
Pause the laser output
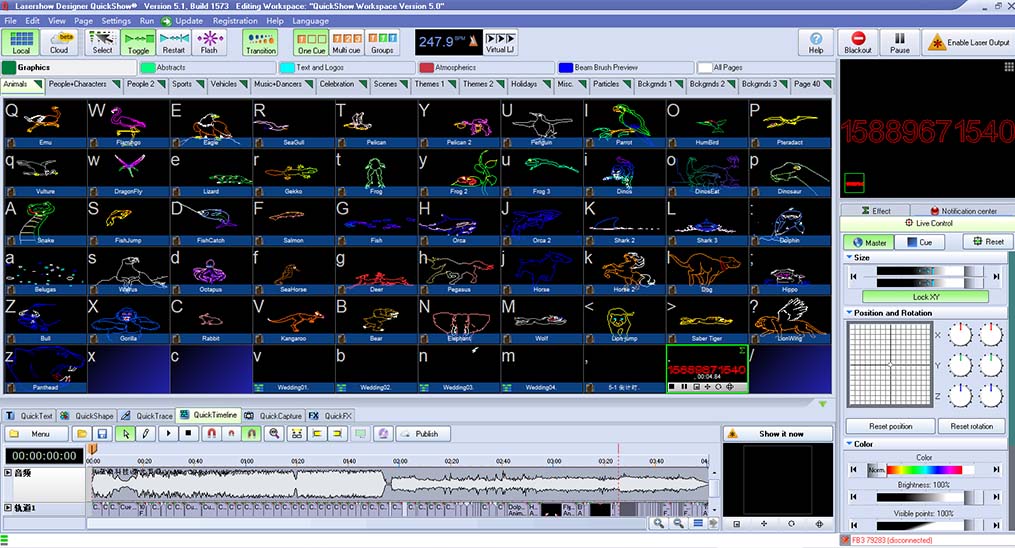point(900,42)
